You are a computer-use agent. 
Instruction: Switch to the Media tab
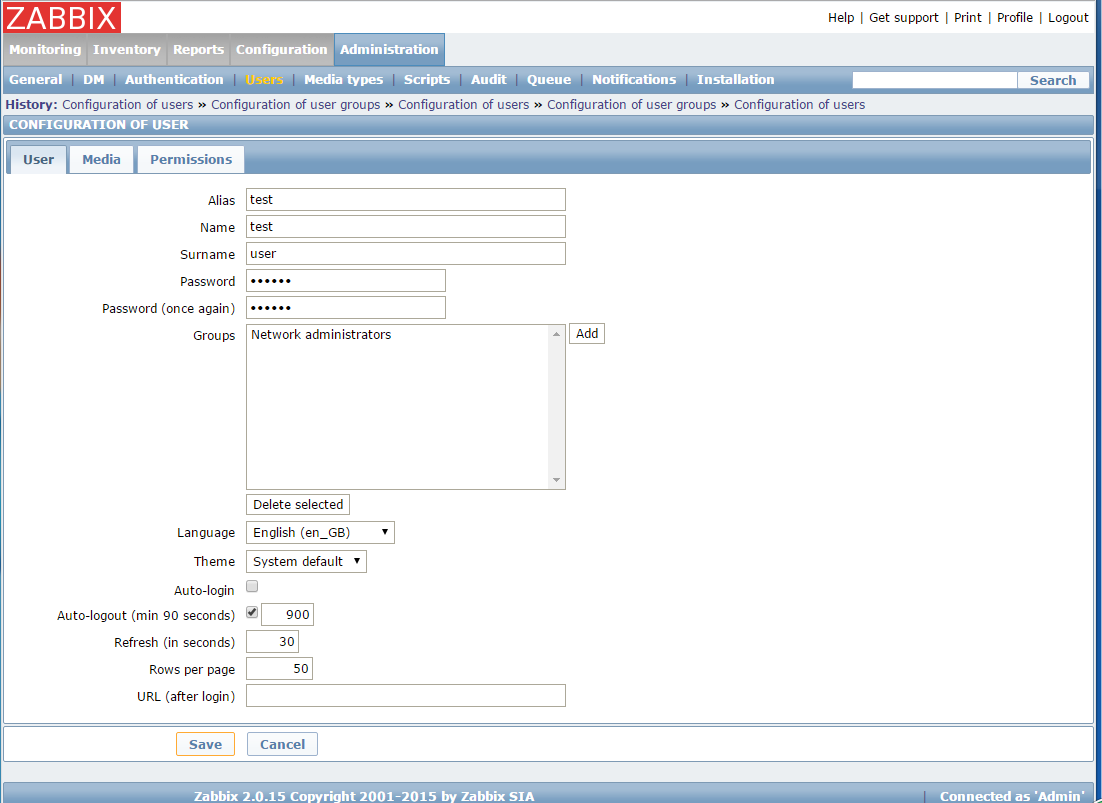101,160
